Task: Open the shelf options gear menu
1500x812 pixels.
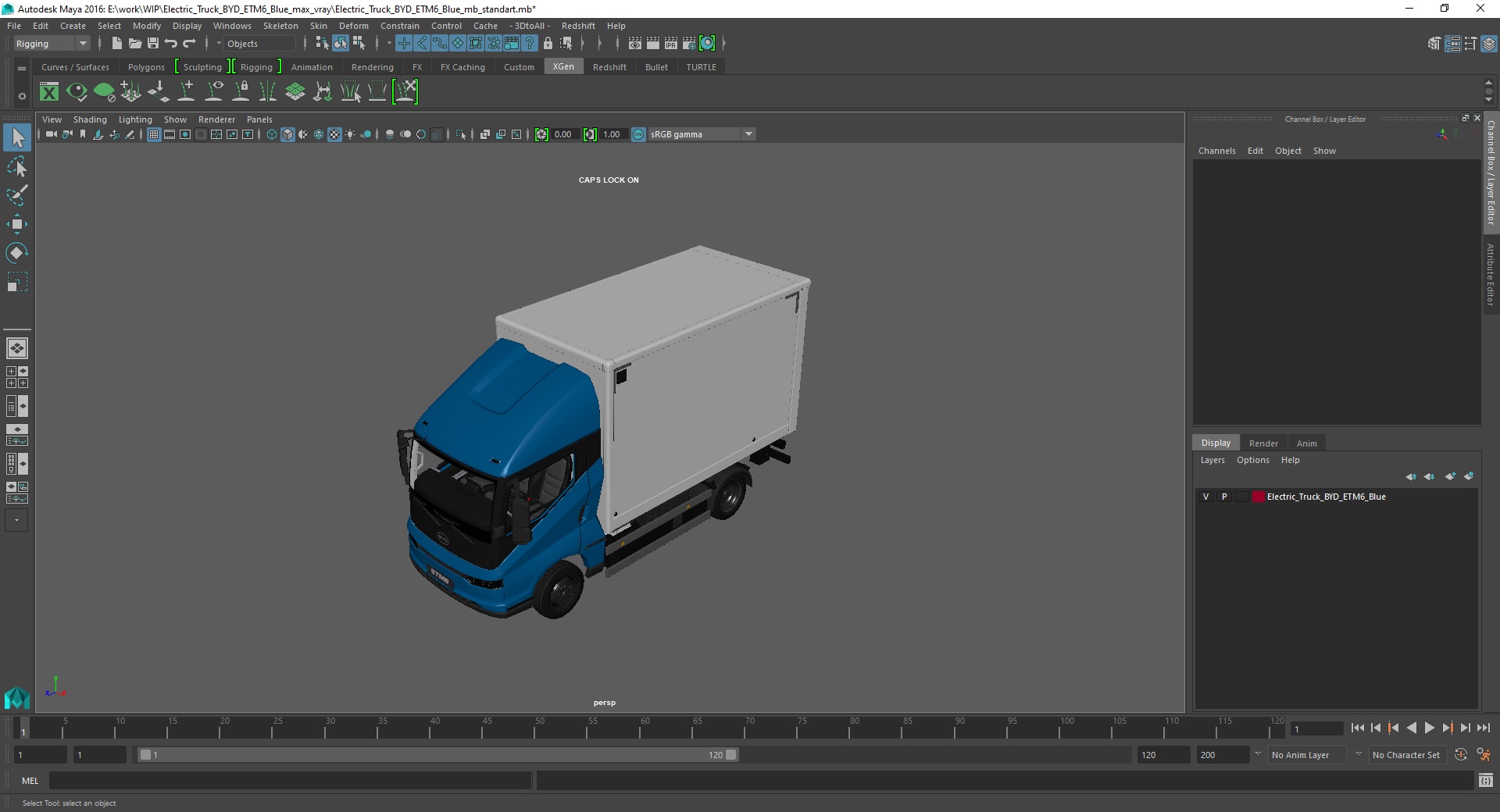Action: click(22, 97)
